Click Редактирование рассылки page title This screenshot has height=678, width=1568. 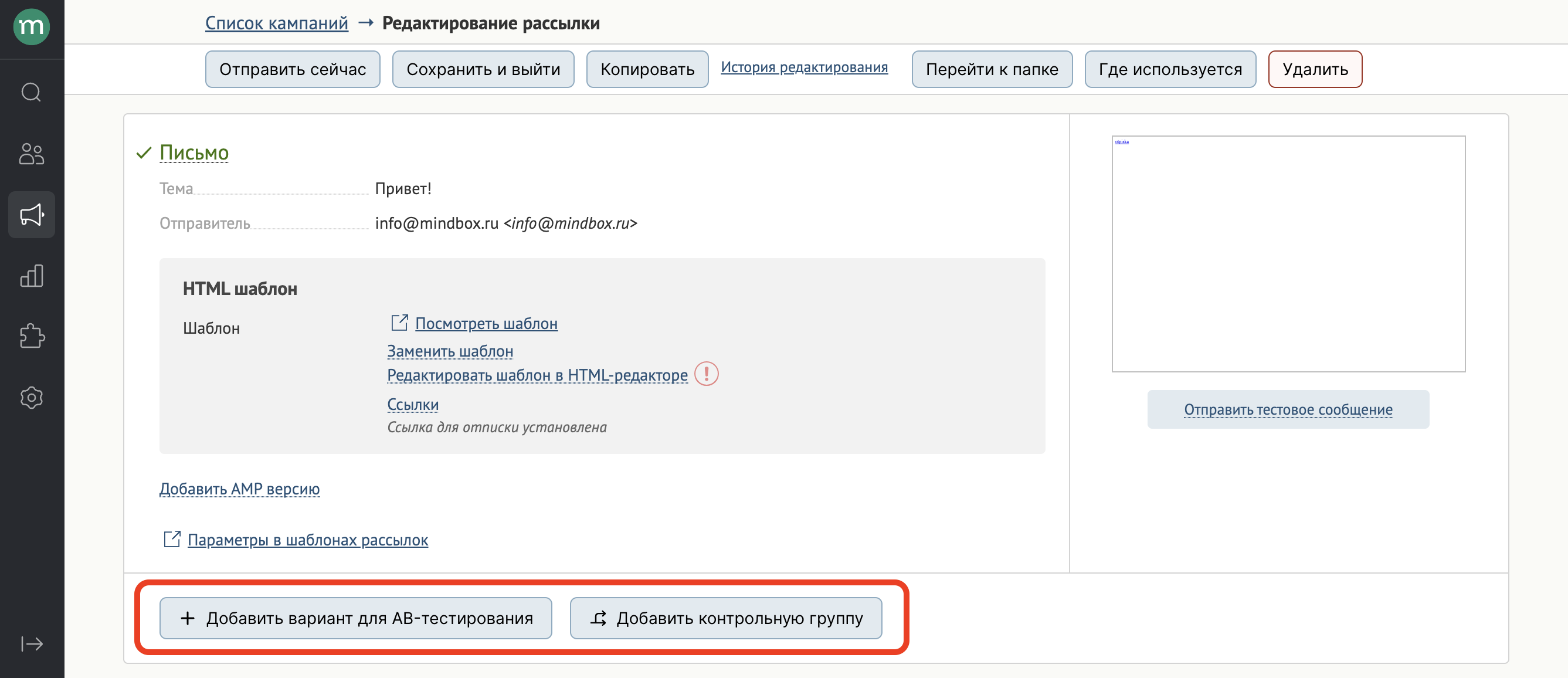coord(491,23)
